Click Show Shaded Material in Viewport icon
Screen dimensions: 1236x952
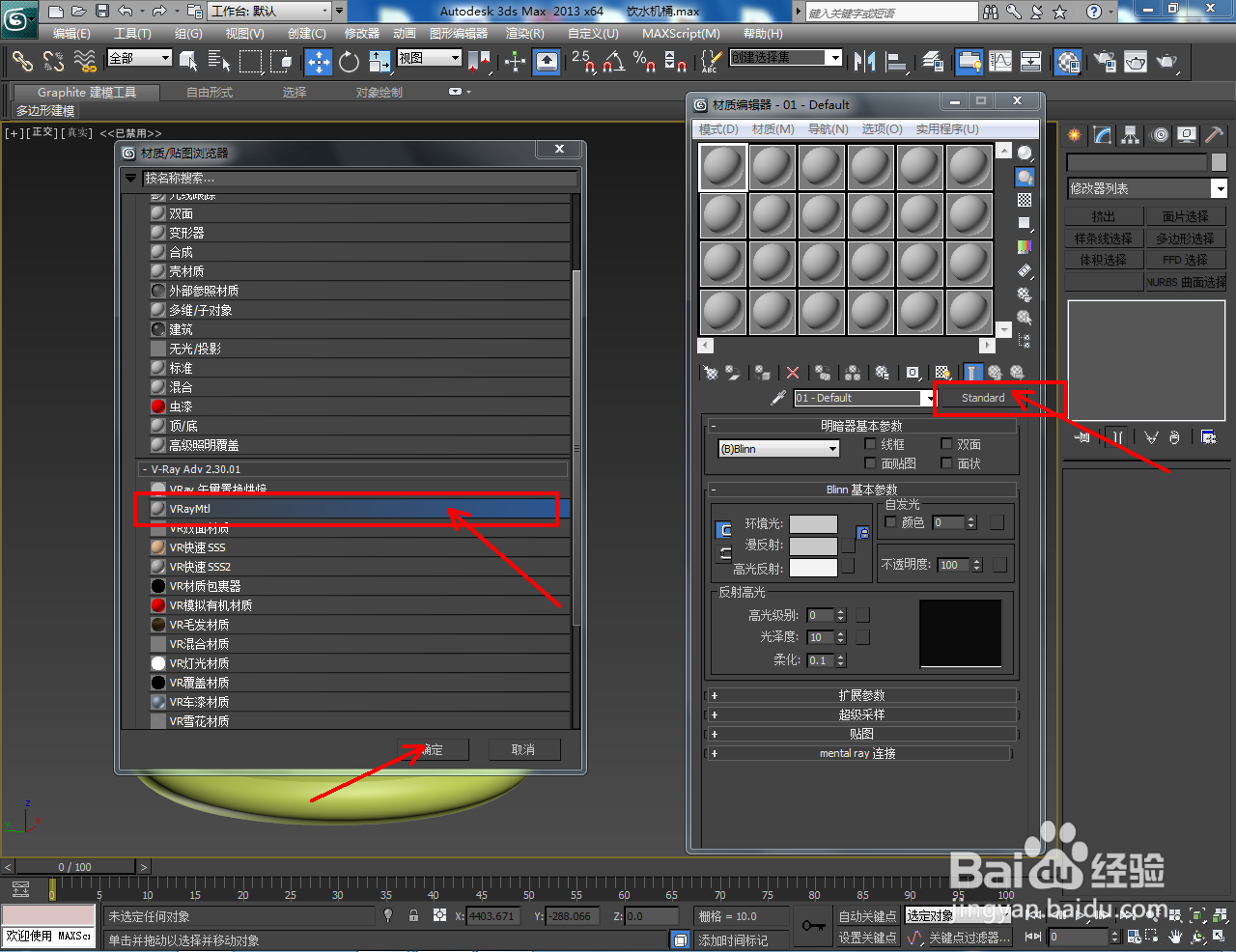pos(942,373)
